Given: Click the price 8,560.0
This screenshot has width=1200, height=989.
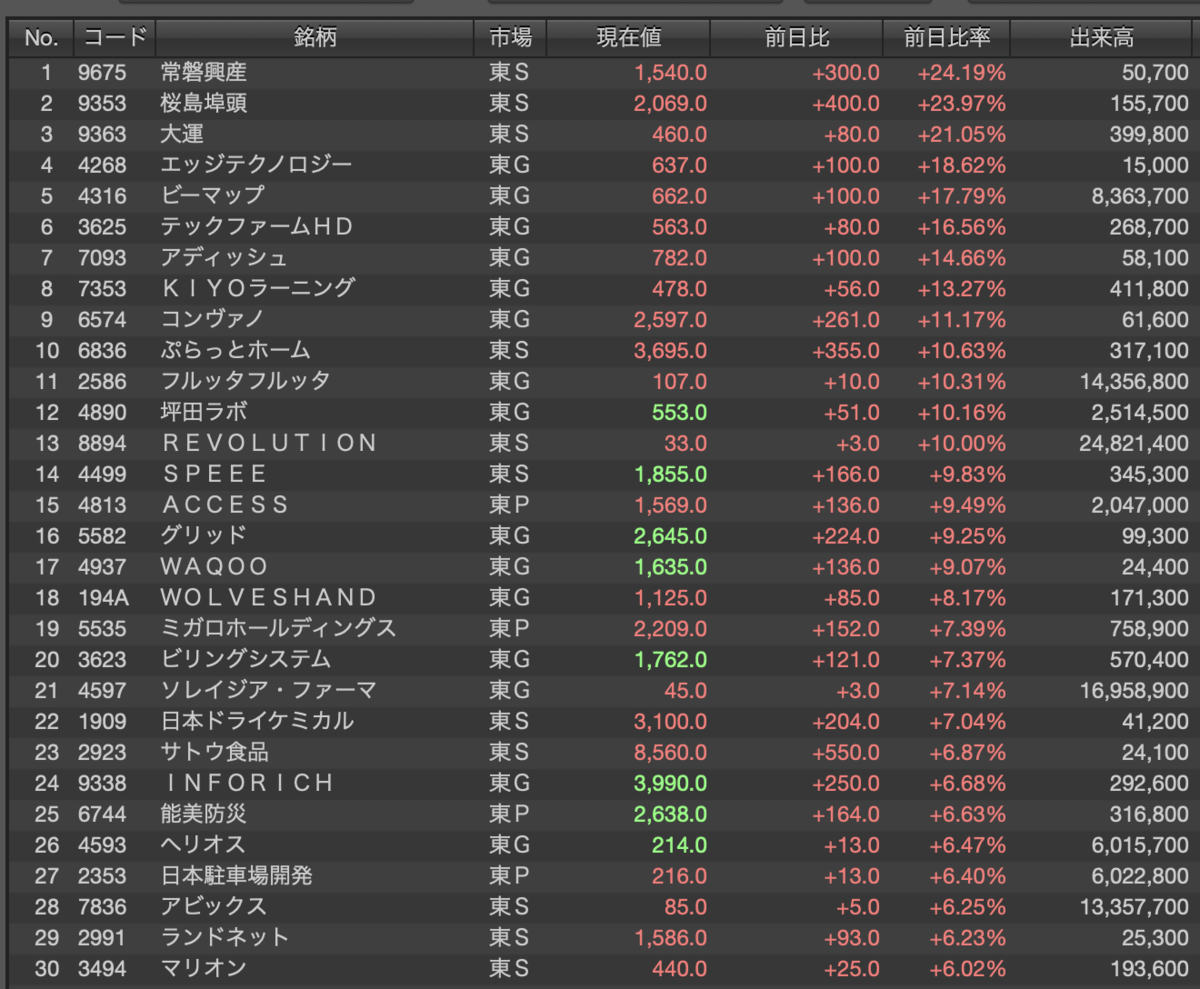Looking at the screenshot, I should click(x=670, y=752).
